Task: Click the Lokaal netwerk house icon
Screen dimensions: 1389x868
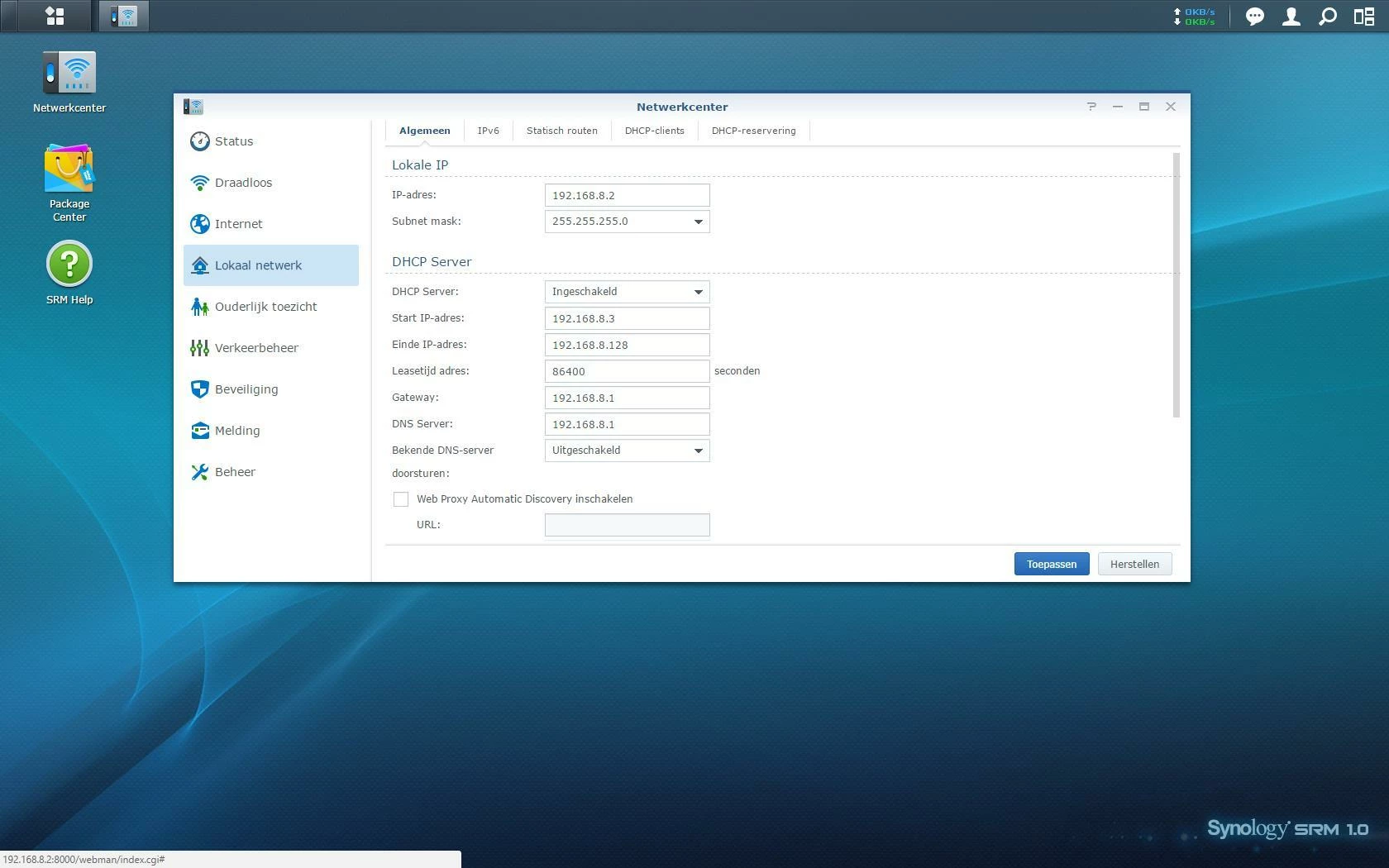Action: coord(199,265)
